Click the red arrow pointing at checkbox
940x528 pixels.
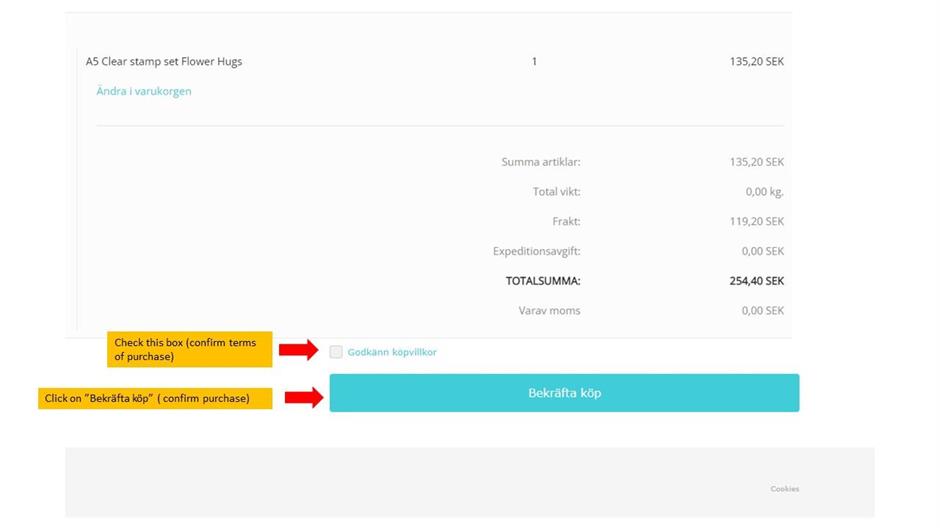point(299,349)
